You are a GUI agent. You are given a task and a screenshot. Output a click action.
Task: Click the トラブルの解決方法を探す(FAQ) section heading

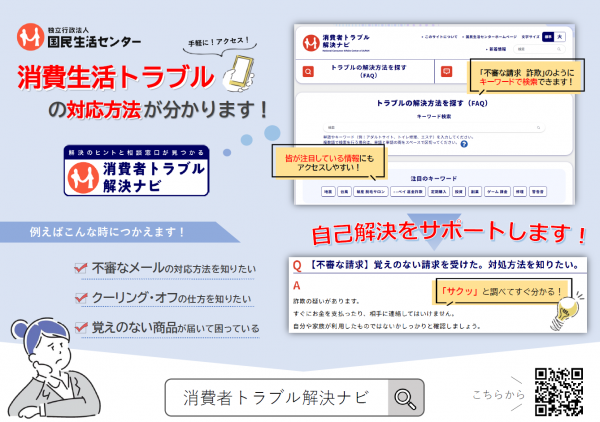click(432, 103)
